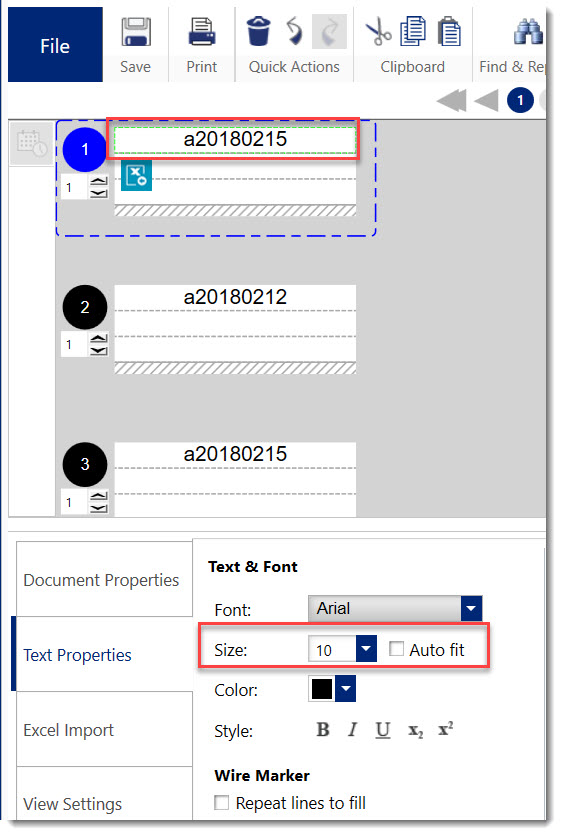Enable the Auto fit checkbox
This screenshot has width=561, height=835.
[396, 649]
